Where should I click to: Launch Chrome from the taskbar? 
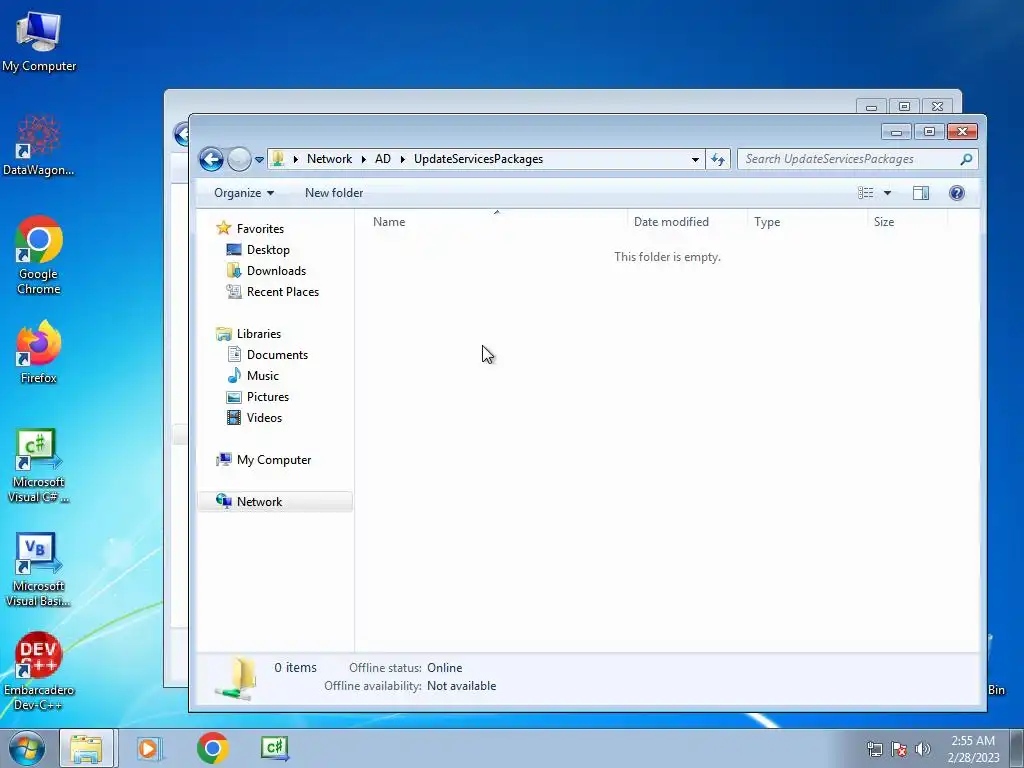click(212, 748)
